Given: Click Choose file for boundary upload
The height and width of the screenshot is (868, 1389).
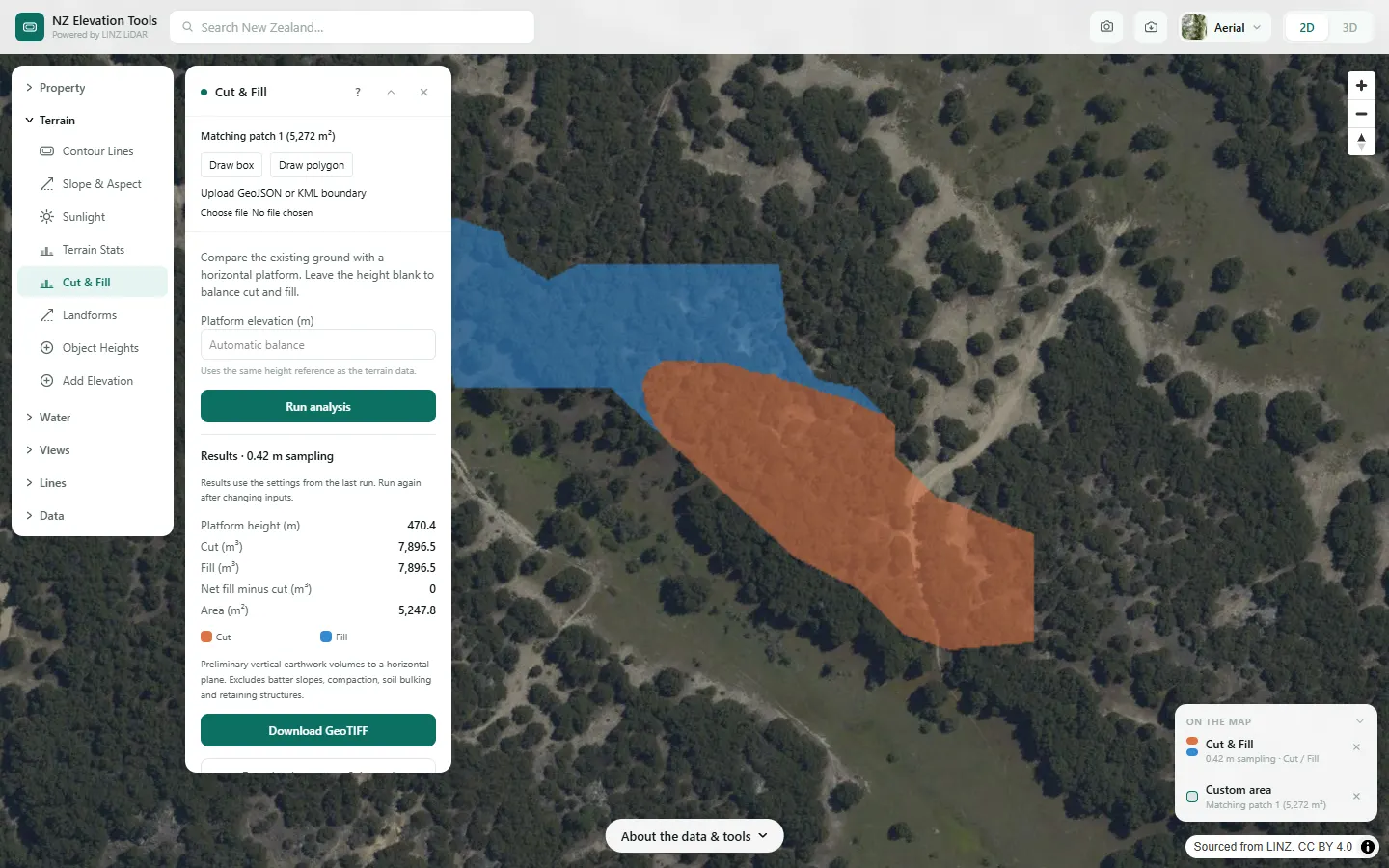Looking at the screenshot, I should [x=224, y=213].
